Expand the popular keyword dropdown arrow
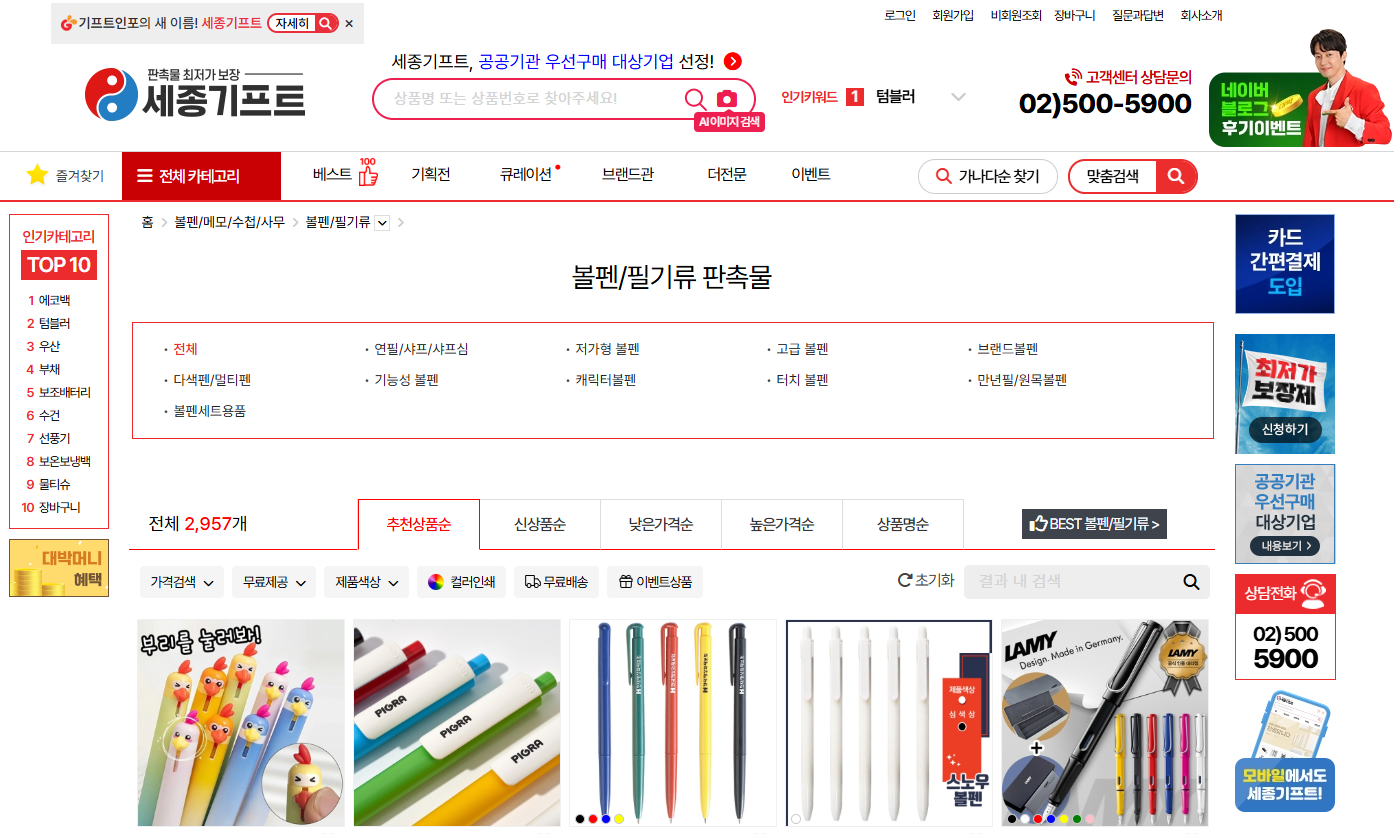 [958, 97]
